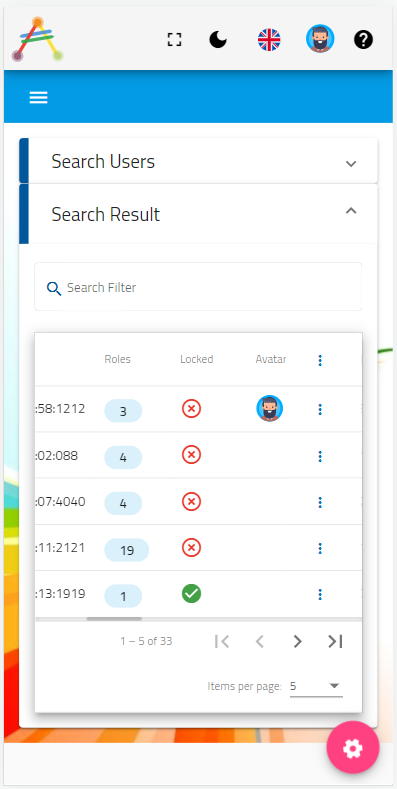Click the horizontal scrollbar of the table
This screenshot has height=789, width=397.
click(x=114, y=618)
